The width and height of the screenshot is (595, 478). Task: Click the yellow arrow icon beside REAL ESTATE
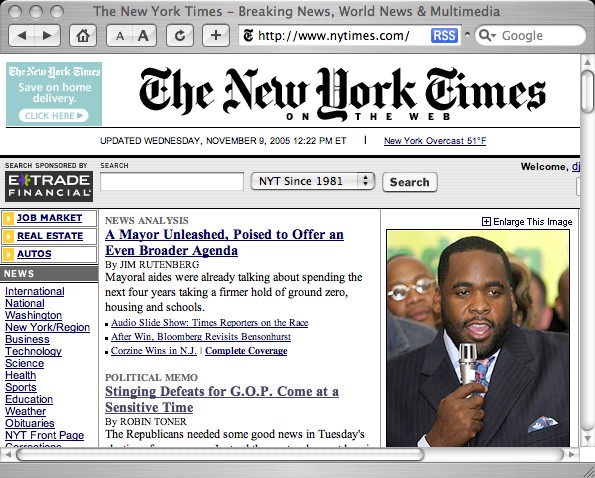[8, 236]
